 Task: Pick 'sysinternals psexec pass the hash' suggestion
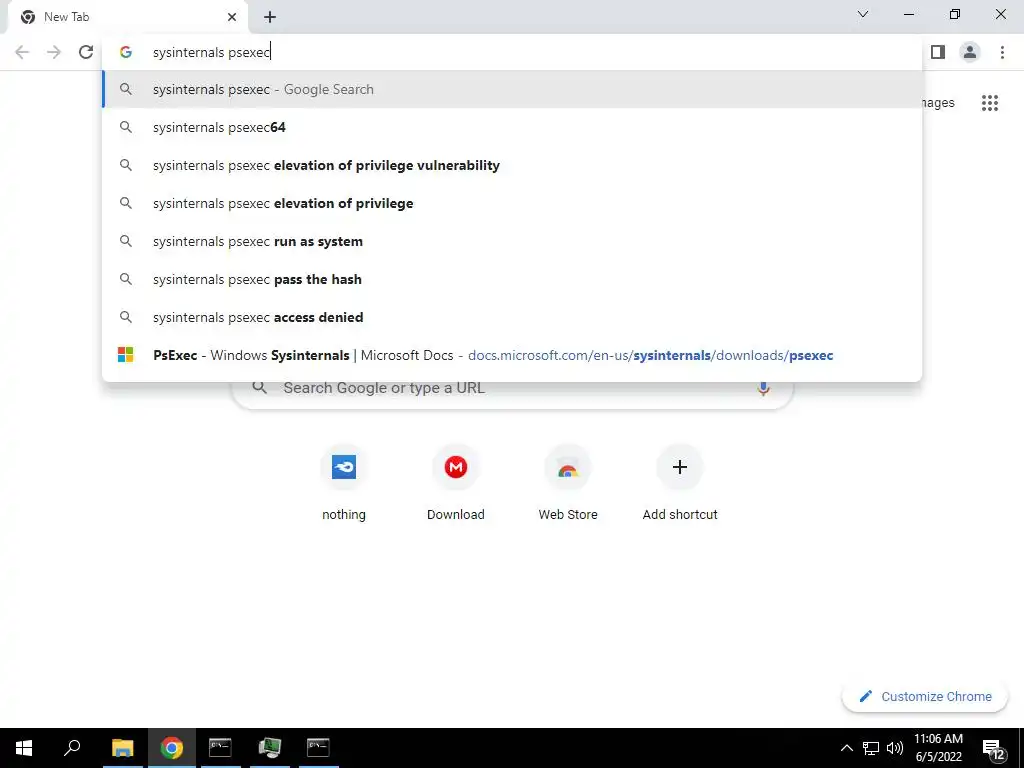[512, 279]
